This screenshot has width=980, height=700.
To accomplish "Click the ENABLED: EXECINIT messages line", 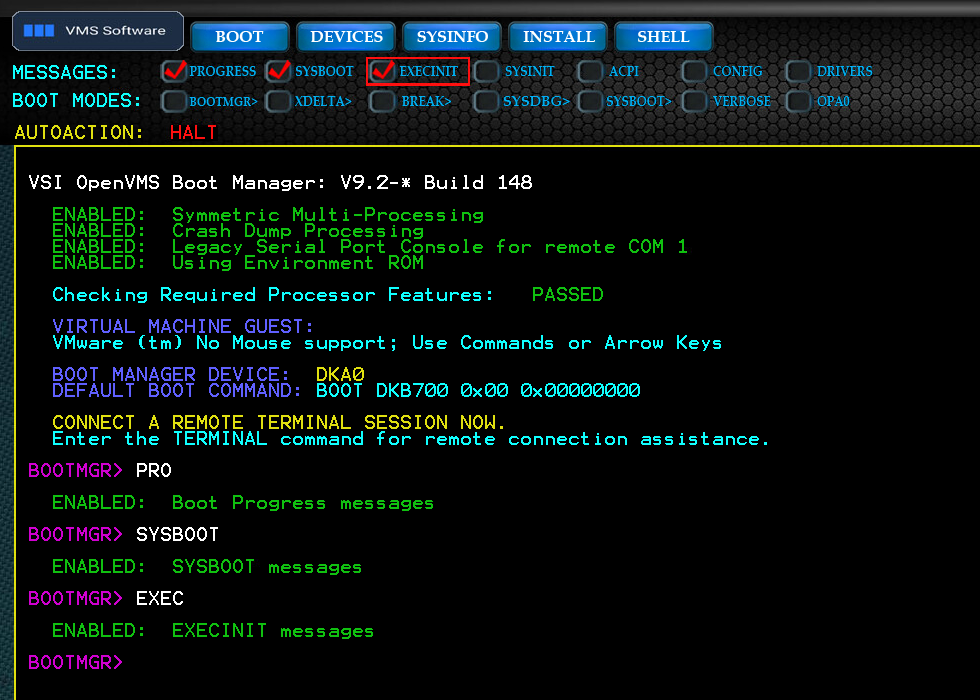I will coord(212,631).
